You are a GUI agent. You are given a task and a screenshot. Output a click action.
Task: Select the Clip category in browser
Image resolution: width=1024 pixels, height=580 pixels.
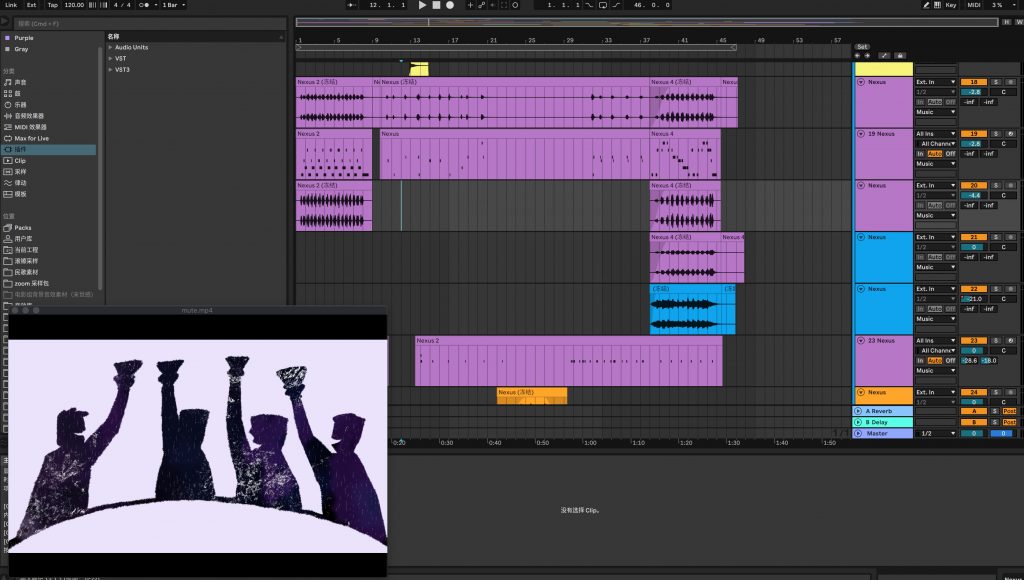(x=20, y=160)
